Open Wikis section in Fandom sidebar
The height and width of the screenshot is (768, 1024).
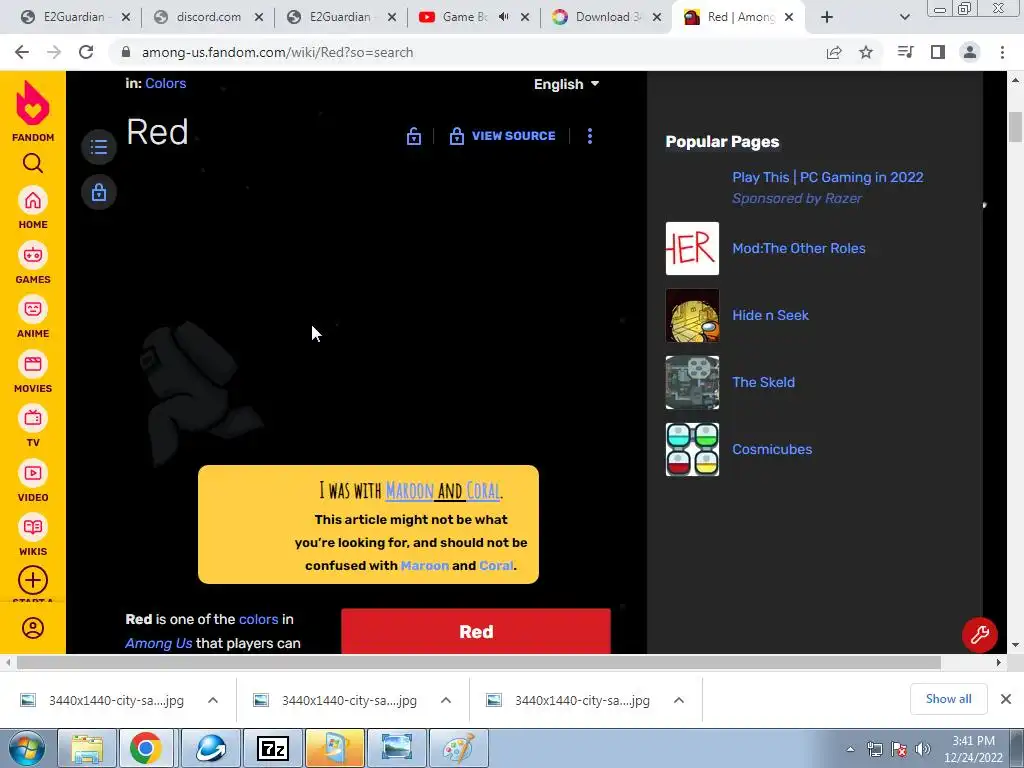coord(33,535)
